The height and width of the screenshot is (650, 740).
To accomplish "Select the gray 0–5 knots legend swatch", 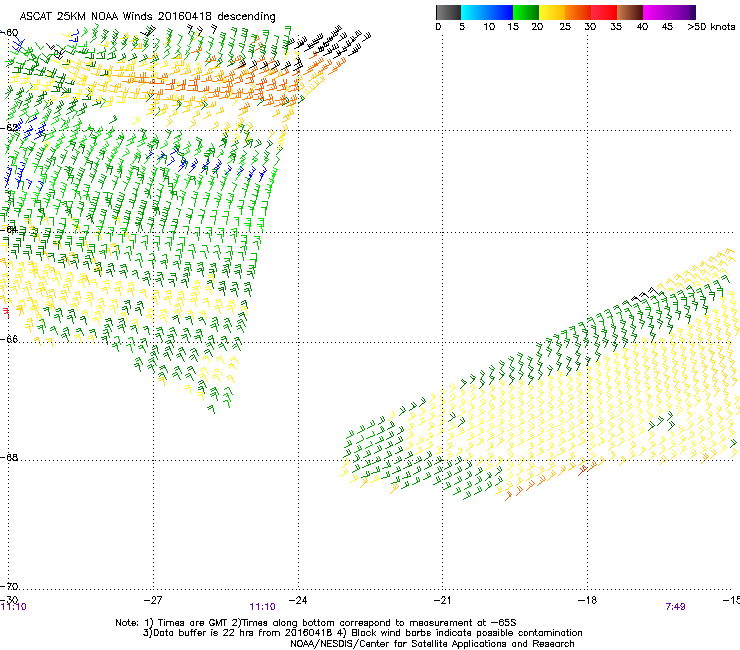I will tap(448, 12).
